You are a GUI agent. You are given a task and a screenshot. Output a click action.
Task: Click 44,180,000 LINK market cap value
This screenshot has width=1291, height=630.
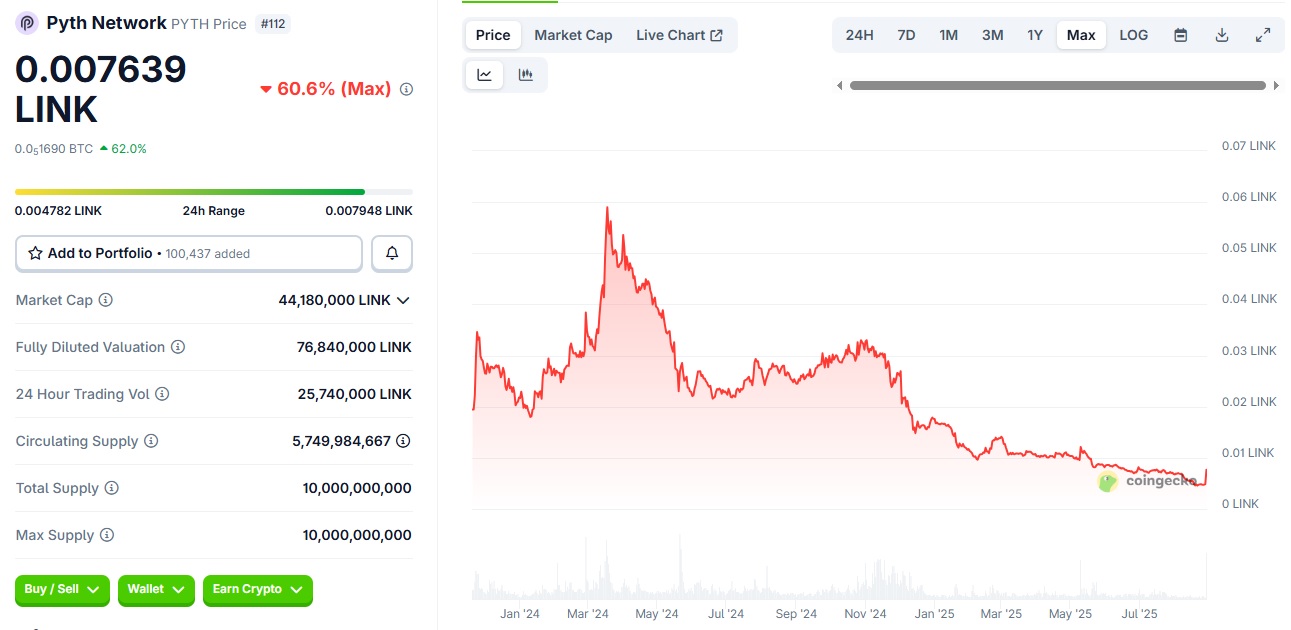pyautogui.click(x=335, y=300)
